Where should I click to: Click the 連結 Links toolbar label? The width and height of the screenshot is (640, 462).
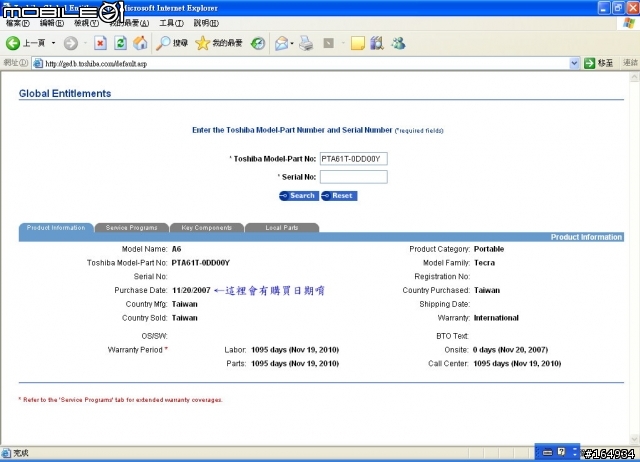[x=630, y=63]
